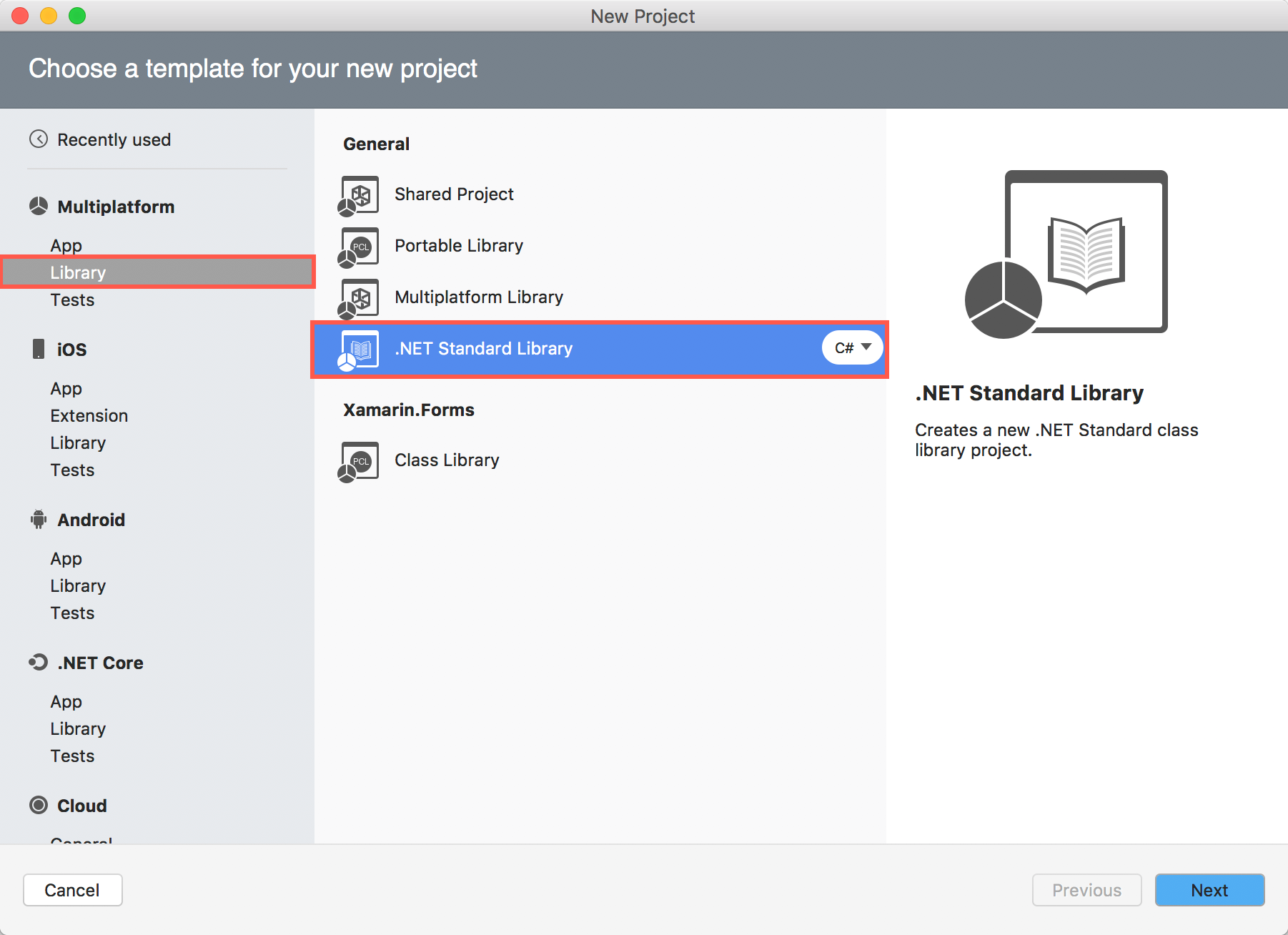Click the green zoom window button

point(77,16)
